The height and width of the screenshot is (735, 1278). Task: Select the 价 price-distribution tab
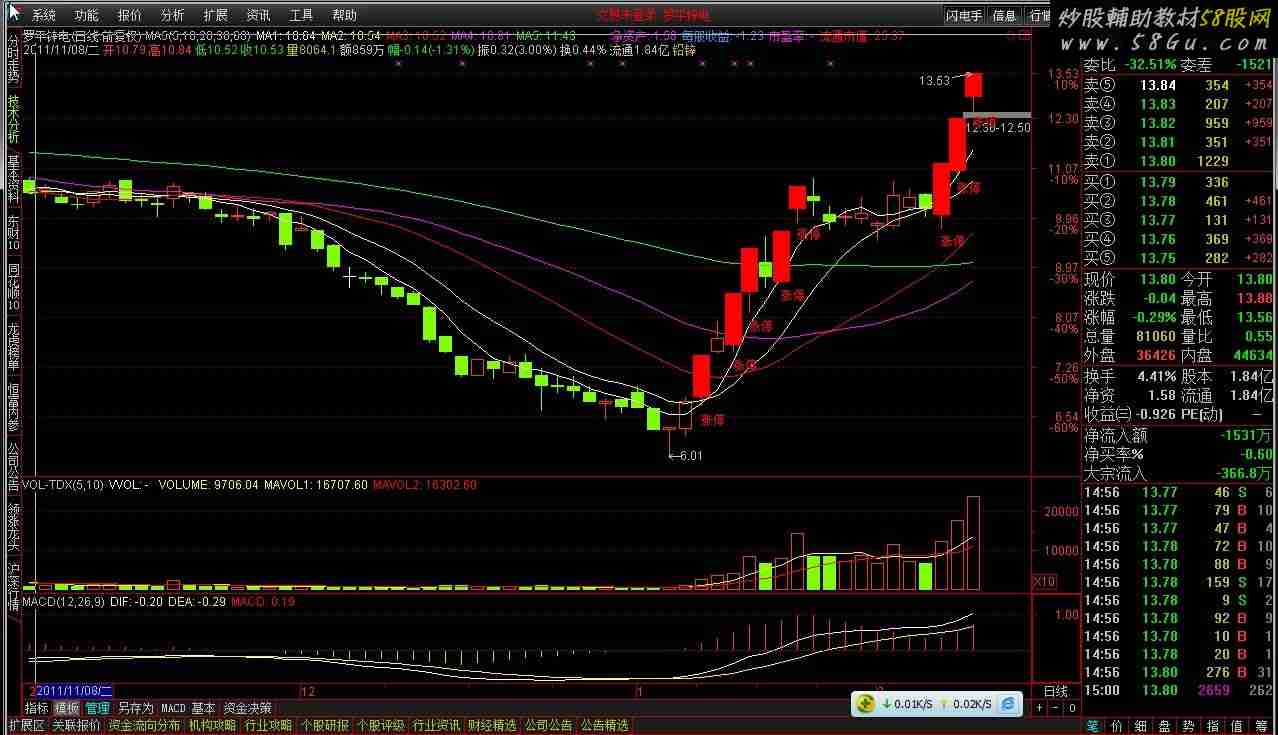pos(1117,726)
